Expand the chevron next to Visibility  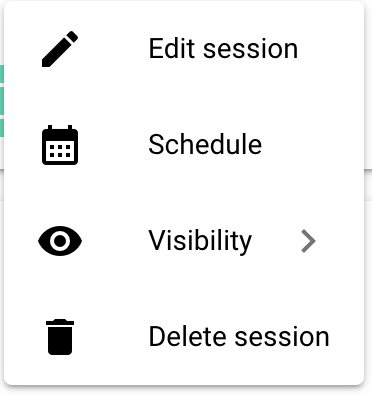tap(308, 241)
